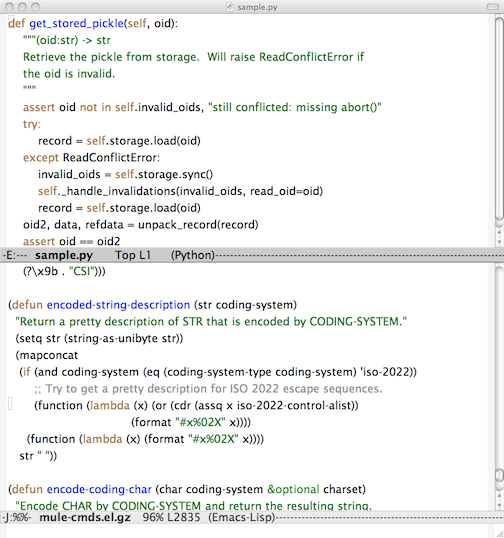Click the scrollbar thumb of the sample.py pane
Image resolution: width=504 pixels, height=538 pixels.
499,119
